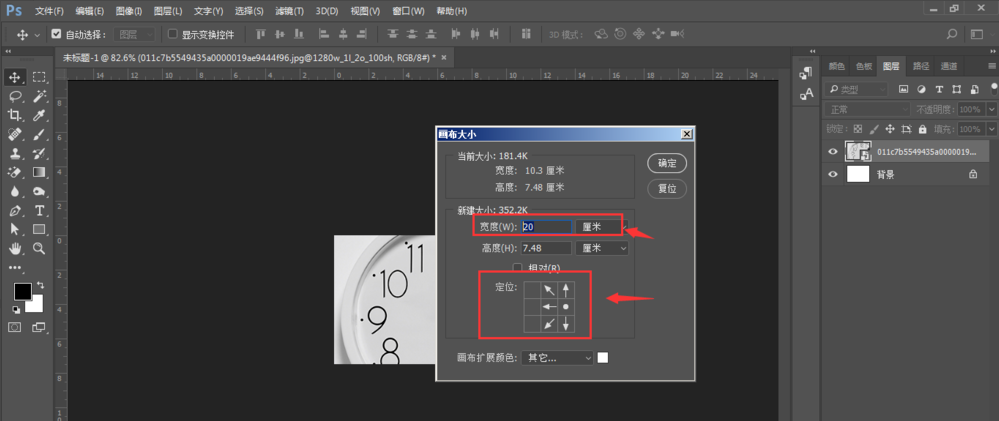Reset default foreground and background colors
Screen dimensions: 999x421
[x=15, y=310]
